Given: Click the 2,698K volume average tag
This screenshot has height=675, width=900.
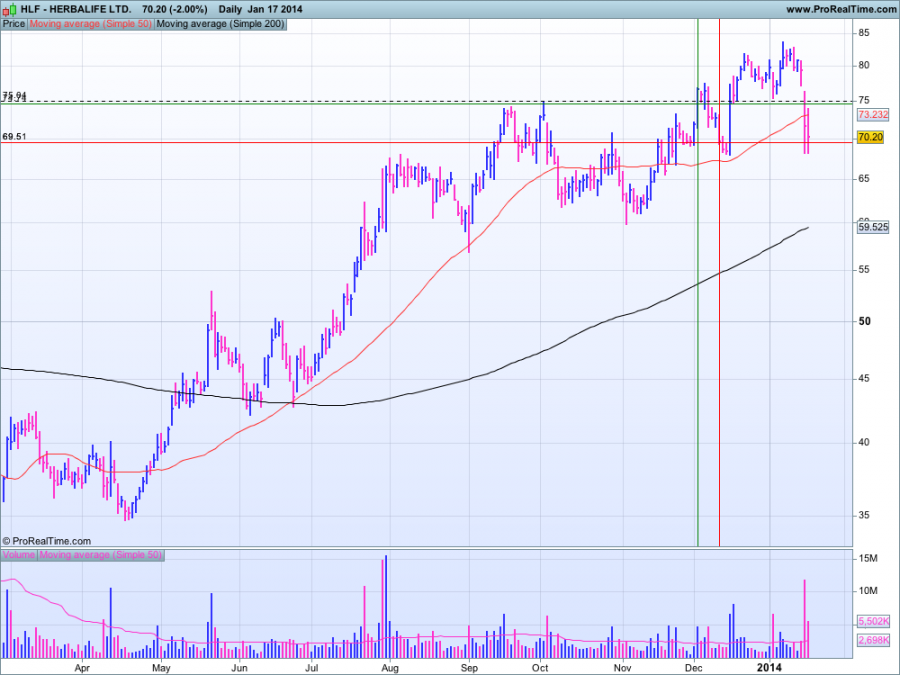Looking at the screenshot, I should [872, 640].
